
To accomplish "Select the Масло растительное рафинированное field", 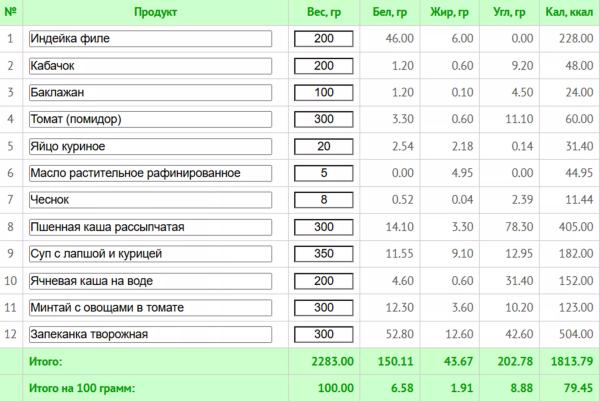I will (148, 173).
